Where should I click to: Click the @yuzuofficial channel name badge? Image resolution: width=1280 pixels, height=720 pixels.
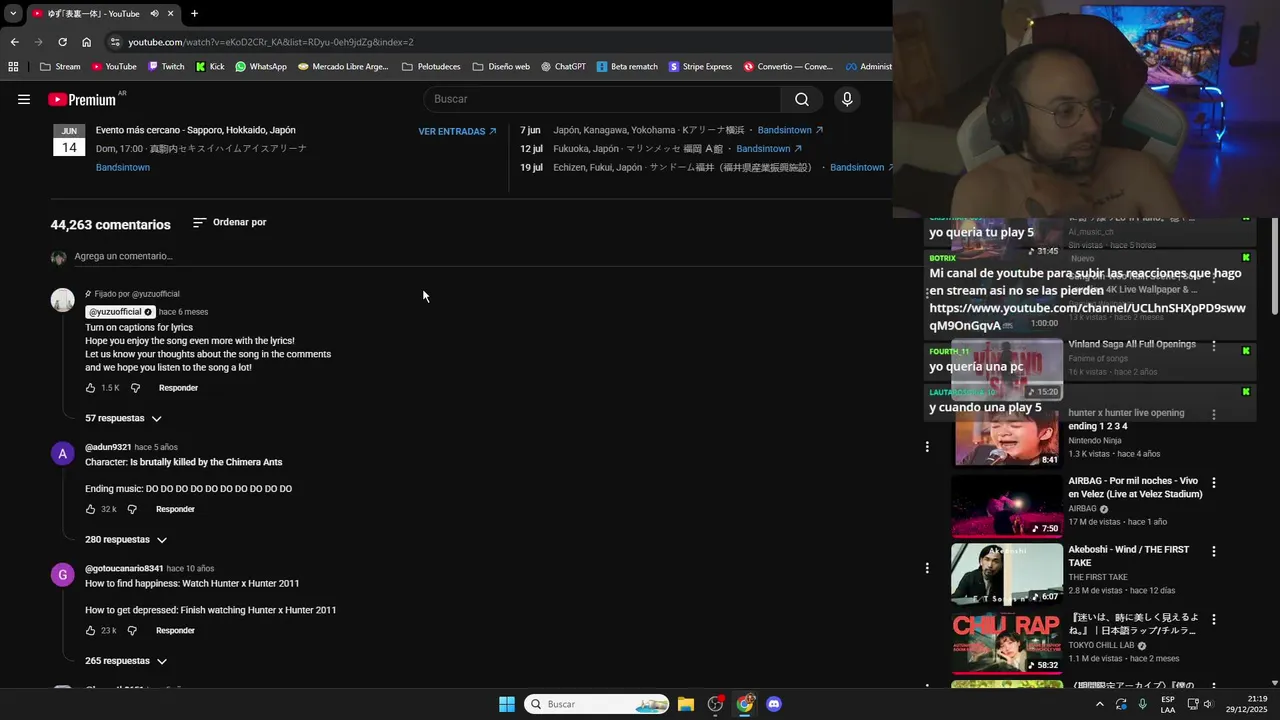pyautogui.click(x=120, y=312)
